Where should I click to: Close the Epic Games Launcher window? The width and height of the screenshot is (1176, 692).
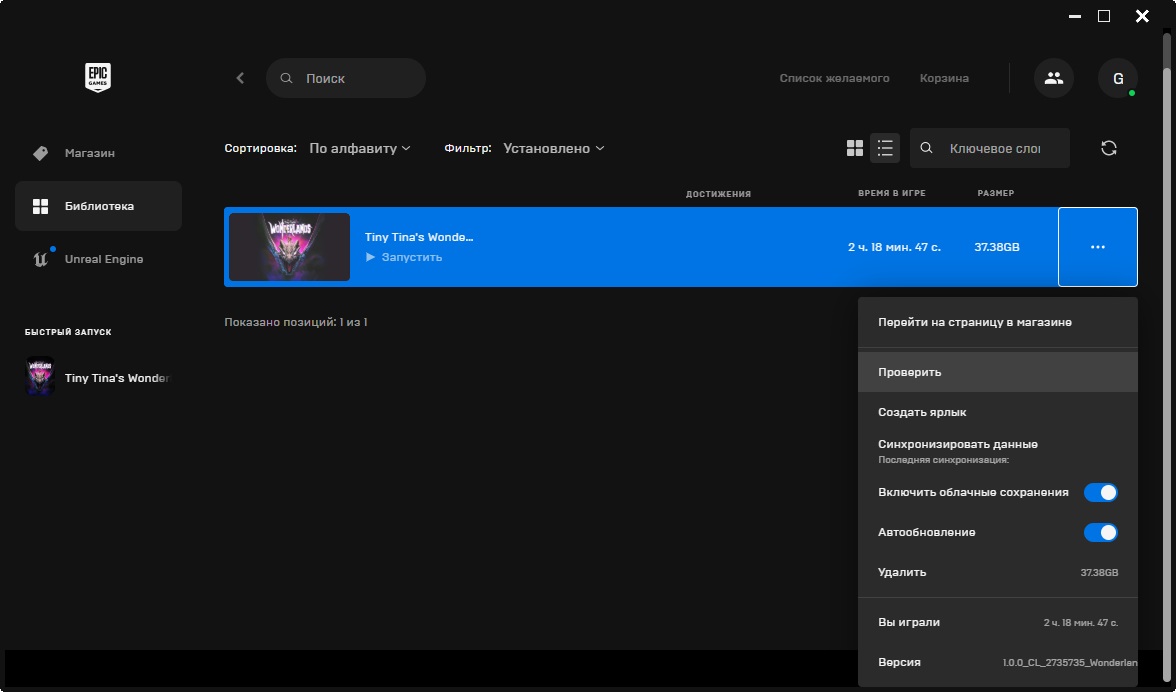(x=1142, y=16)
